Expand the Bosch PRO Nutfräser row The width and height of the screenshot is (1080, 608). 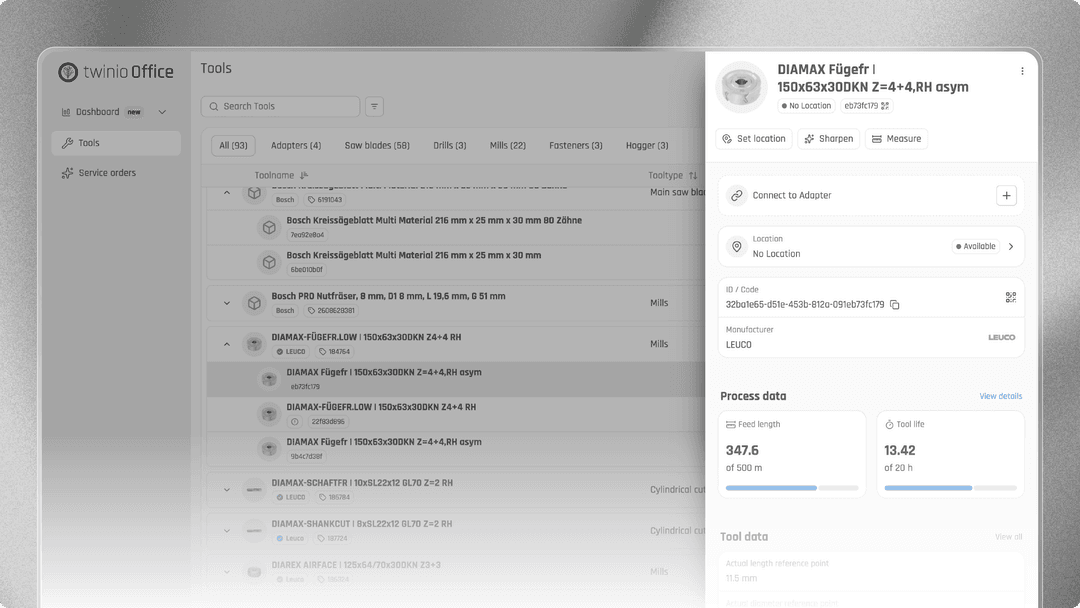[x=227, y=303]
